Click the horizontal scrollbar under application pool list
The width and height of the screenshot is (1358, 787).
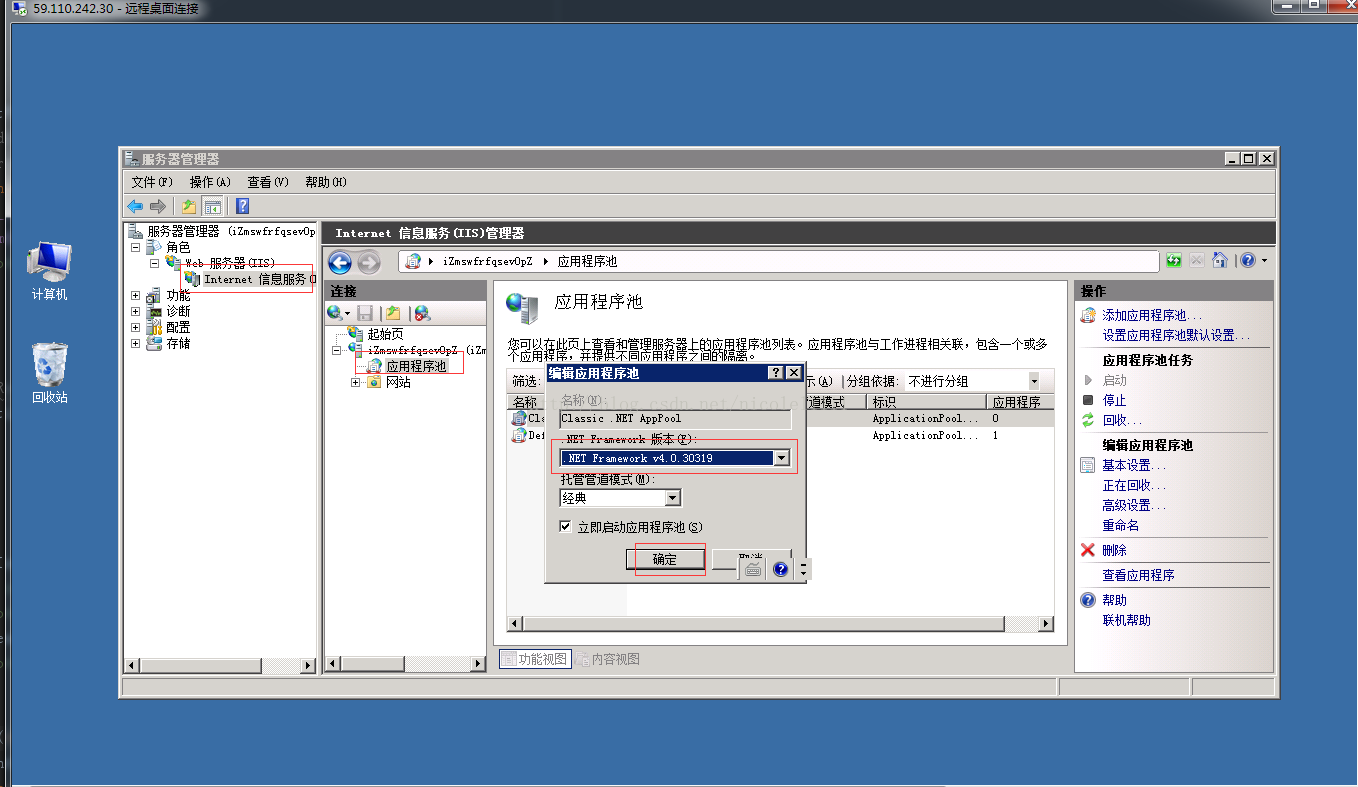[781, 624]
